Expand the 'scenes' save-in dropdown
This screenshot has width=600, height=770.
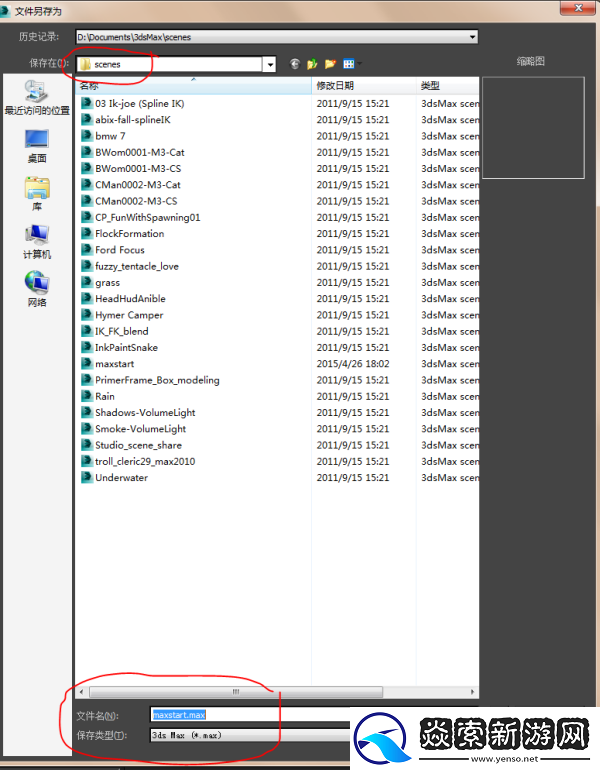click(269, 64)
